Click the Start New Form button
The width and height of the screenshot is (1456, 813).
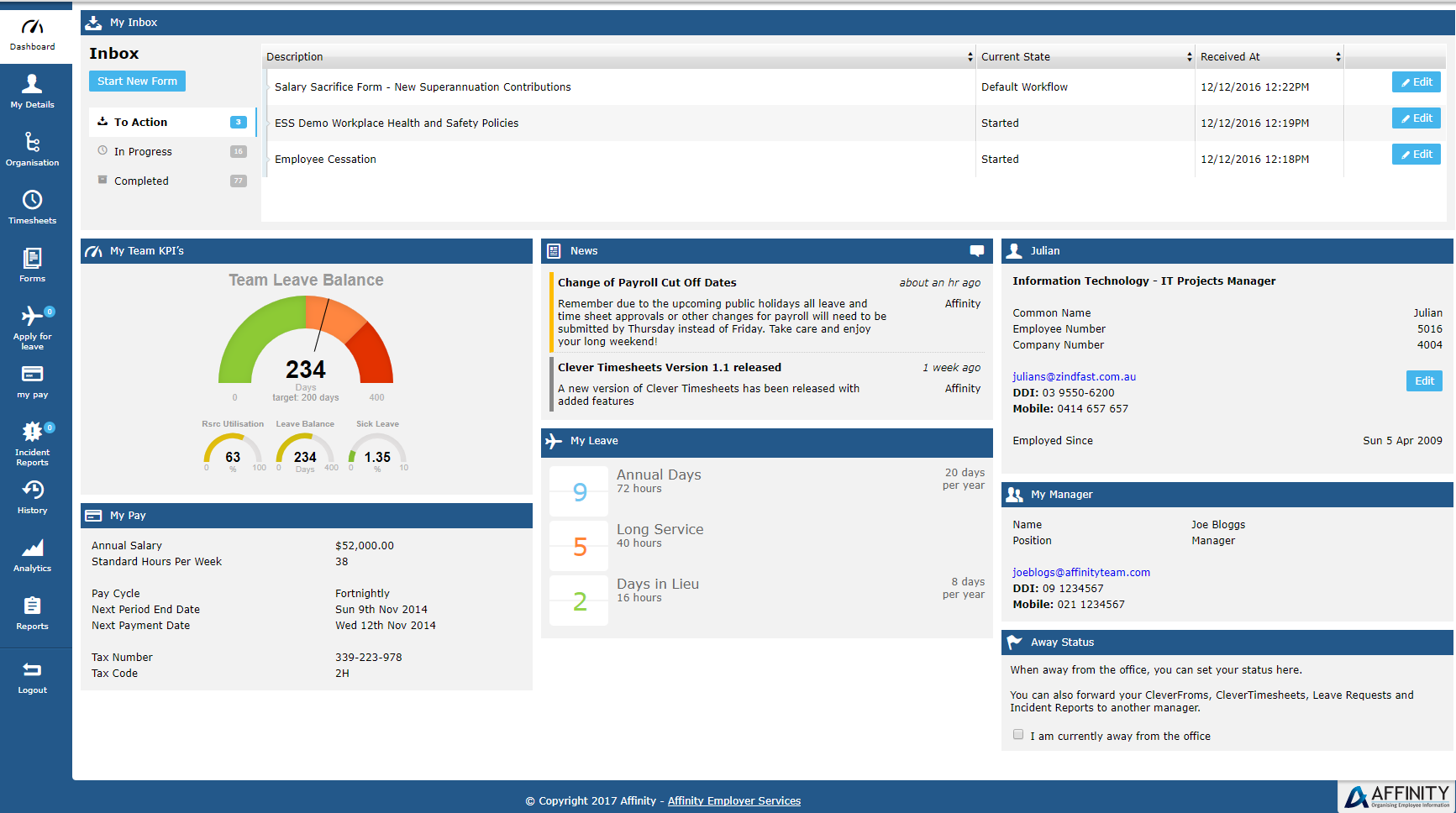coord(136,81)
